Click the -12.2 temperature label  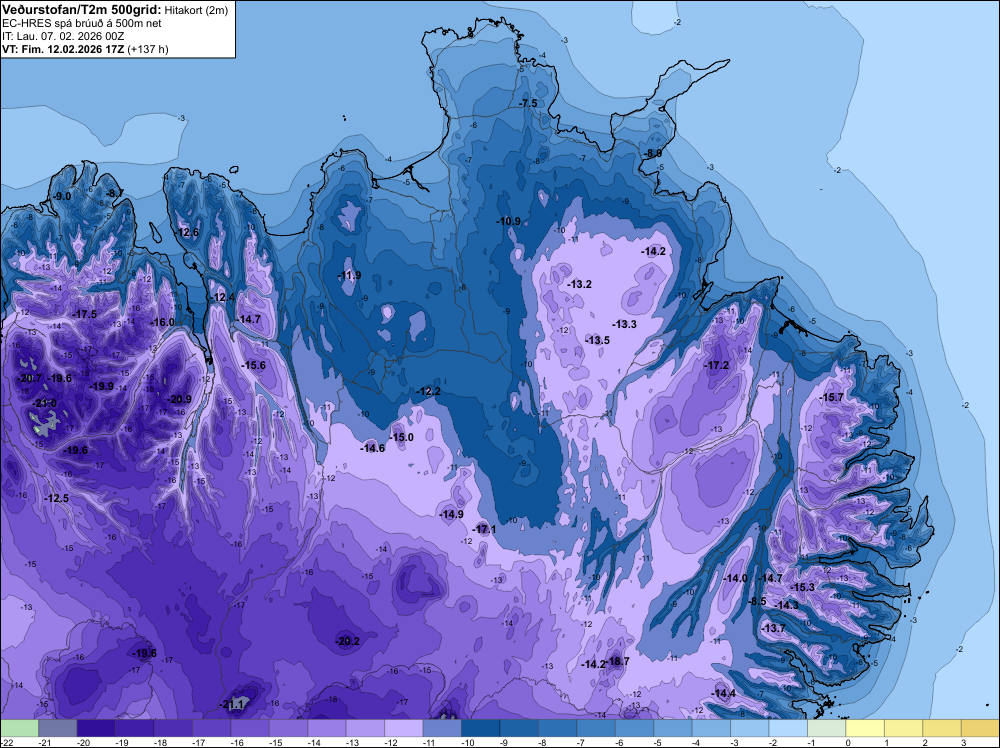pyautogui.click(x=428, y=392)
